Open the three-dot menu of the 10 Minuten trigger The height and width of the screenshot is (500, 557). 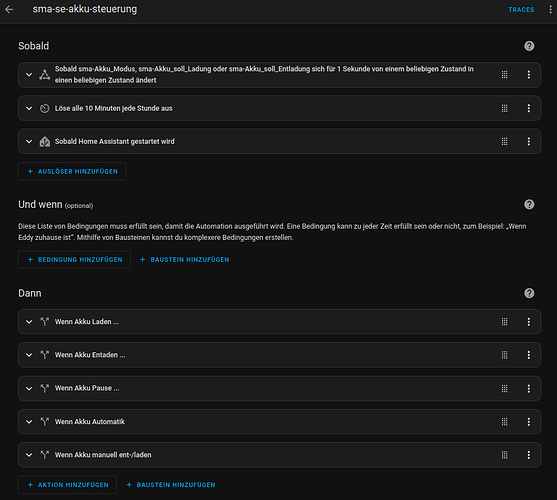click(x=529, y=108)
